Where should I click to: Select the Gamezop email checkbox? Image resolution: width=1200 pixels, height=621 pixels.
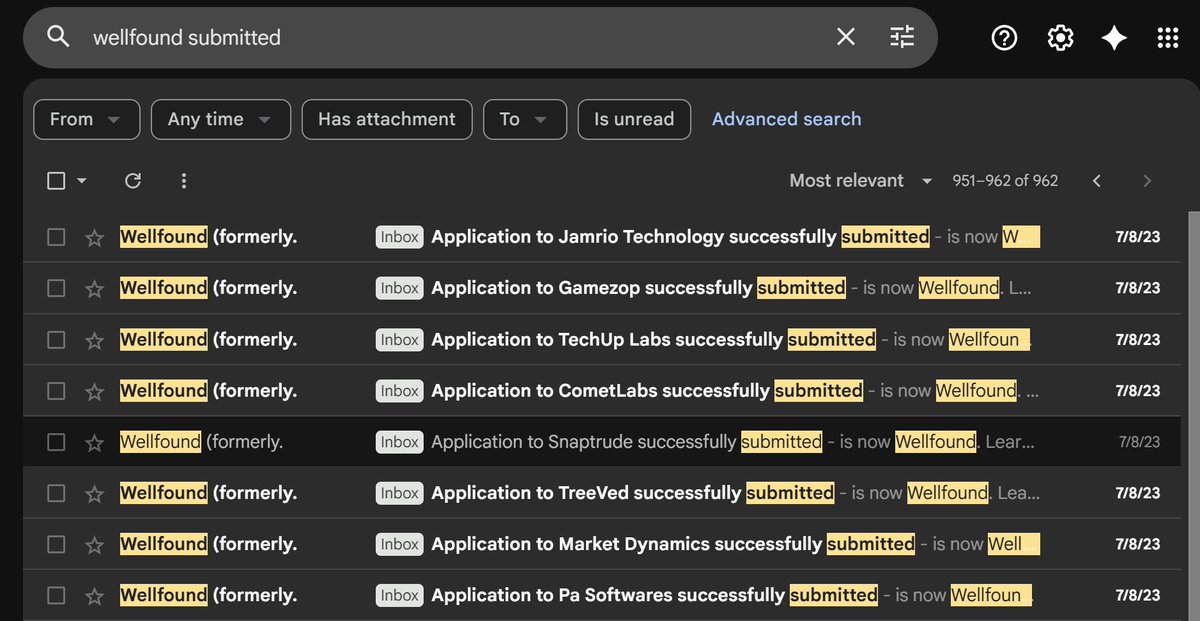pyautogui.click(x=56, y=288)
